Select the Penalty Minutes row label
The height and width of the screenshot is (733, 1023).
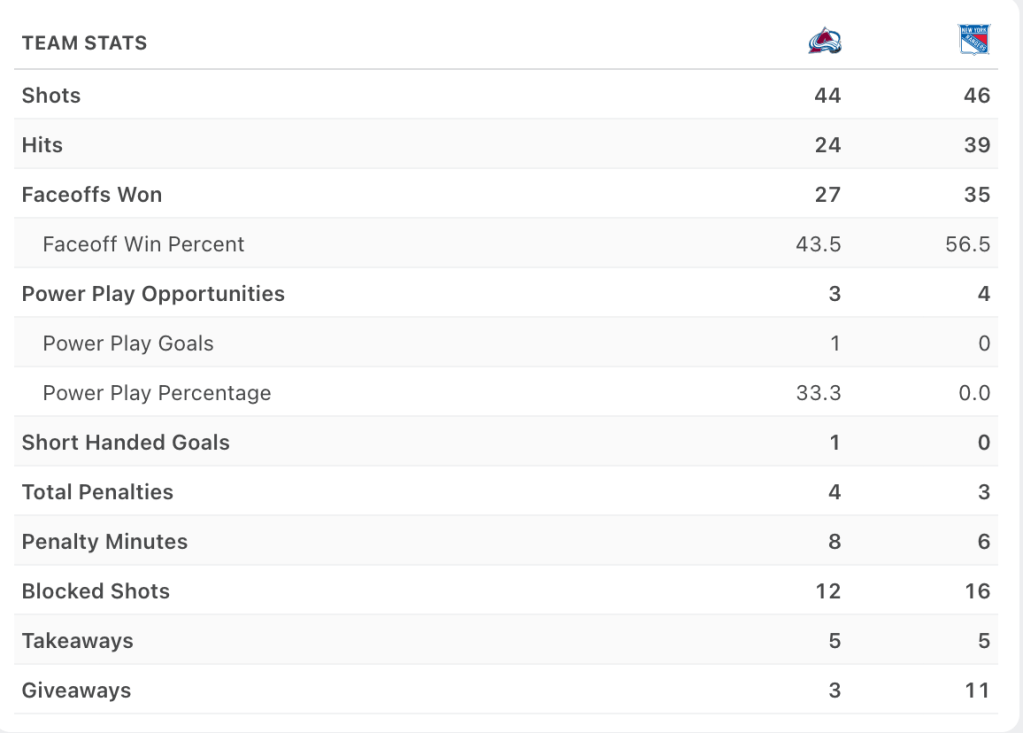tap(104, 542)
